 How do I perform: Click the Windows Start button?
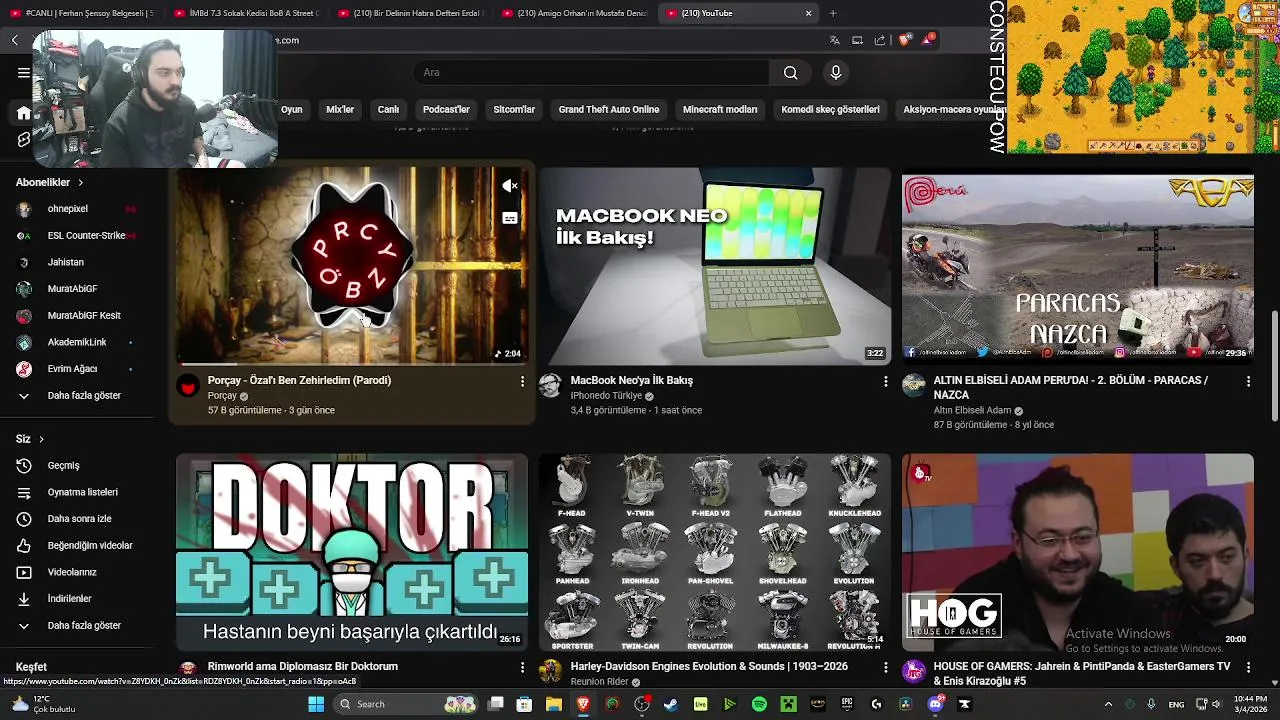pos(316,704)
